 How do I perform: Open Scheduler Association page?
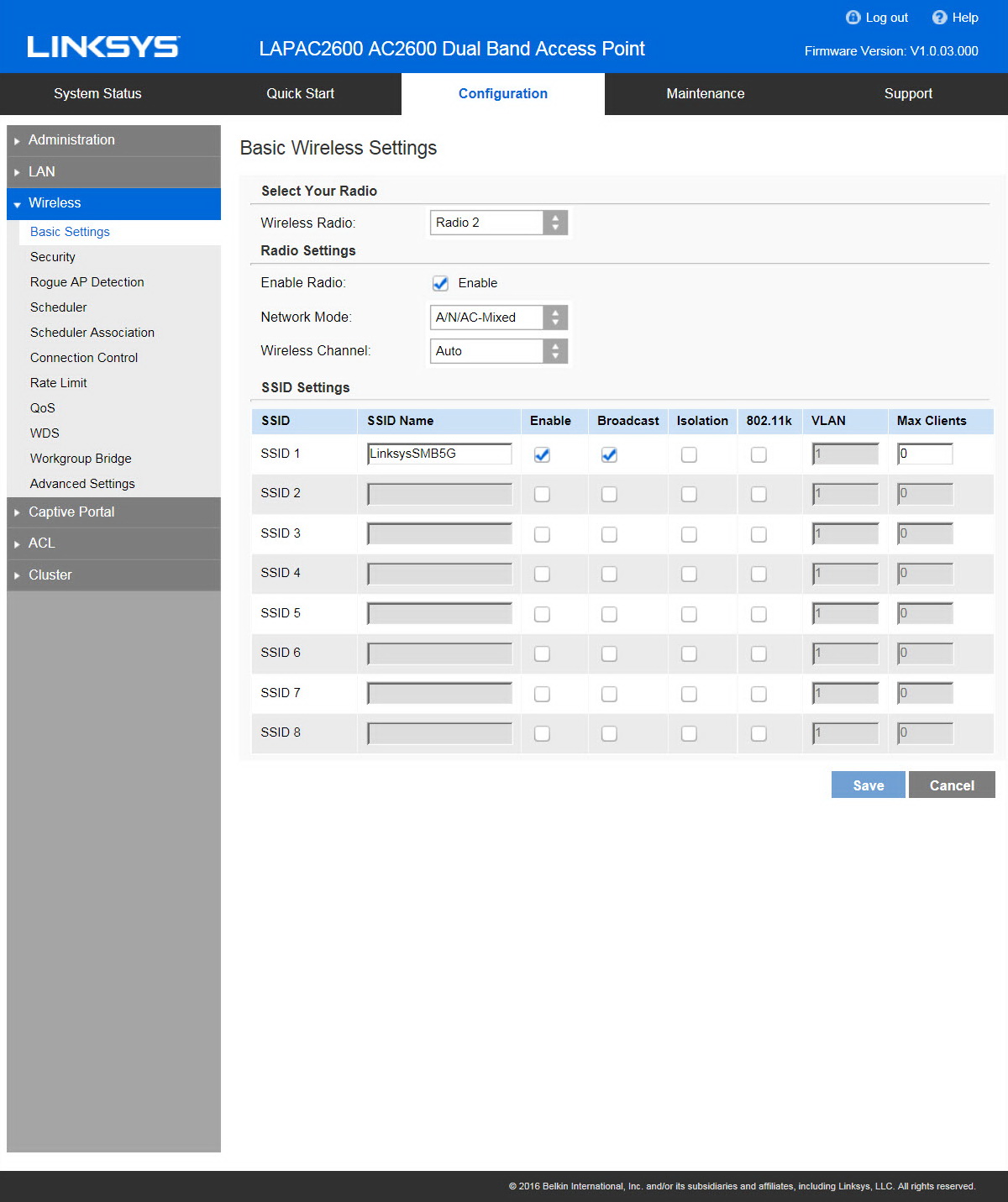point(92,333)
